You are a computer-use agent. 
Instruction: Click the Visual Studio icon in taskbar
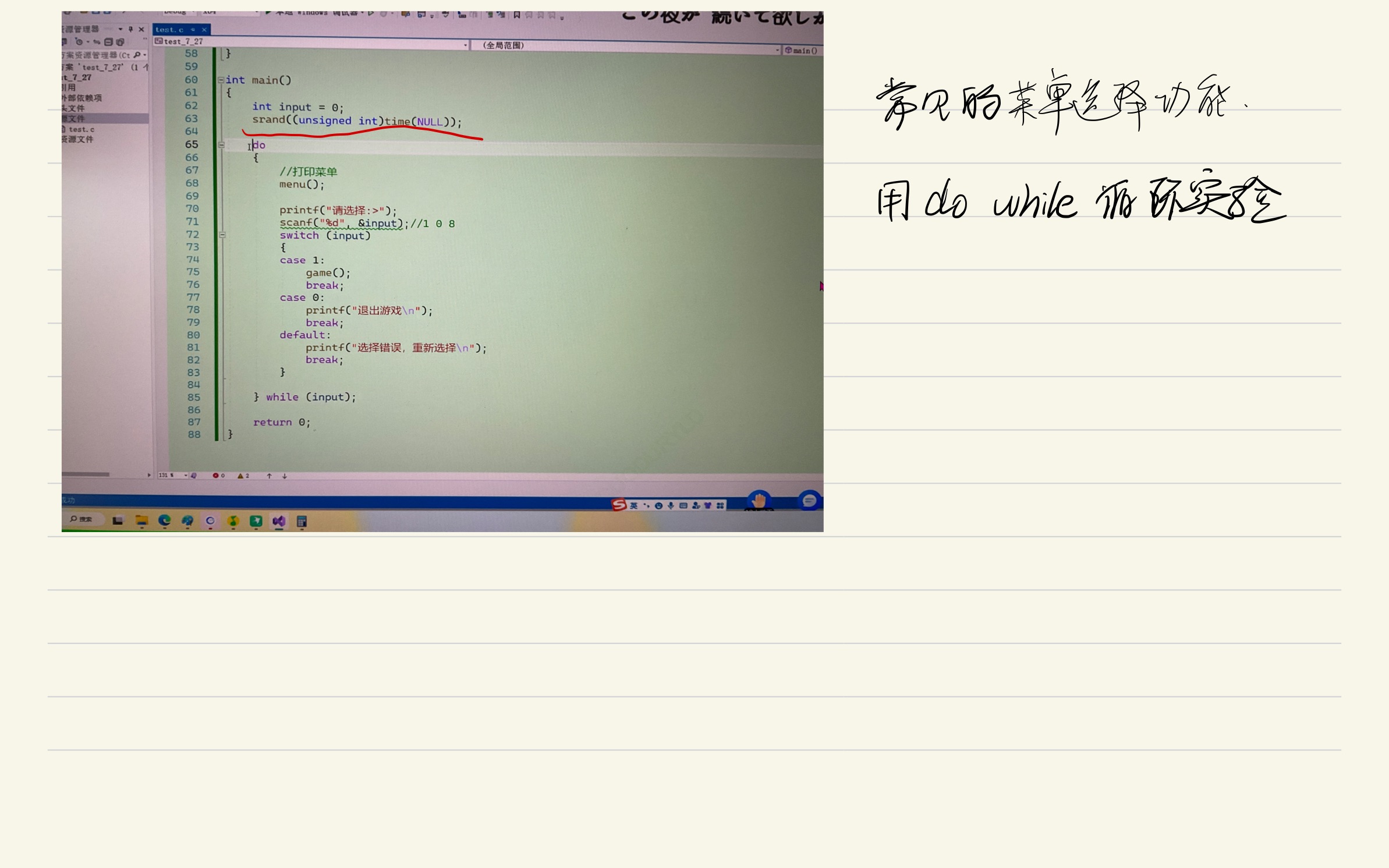point(279,521)
